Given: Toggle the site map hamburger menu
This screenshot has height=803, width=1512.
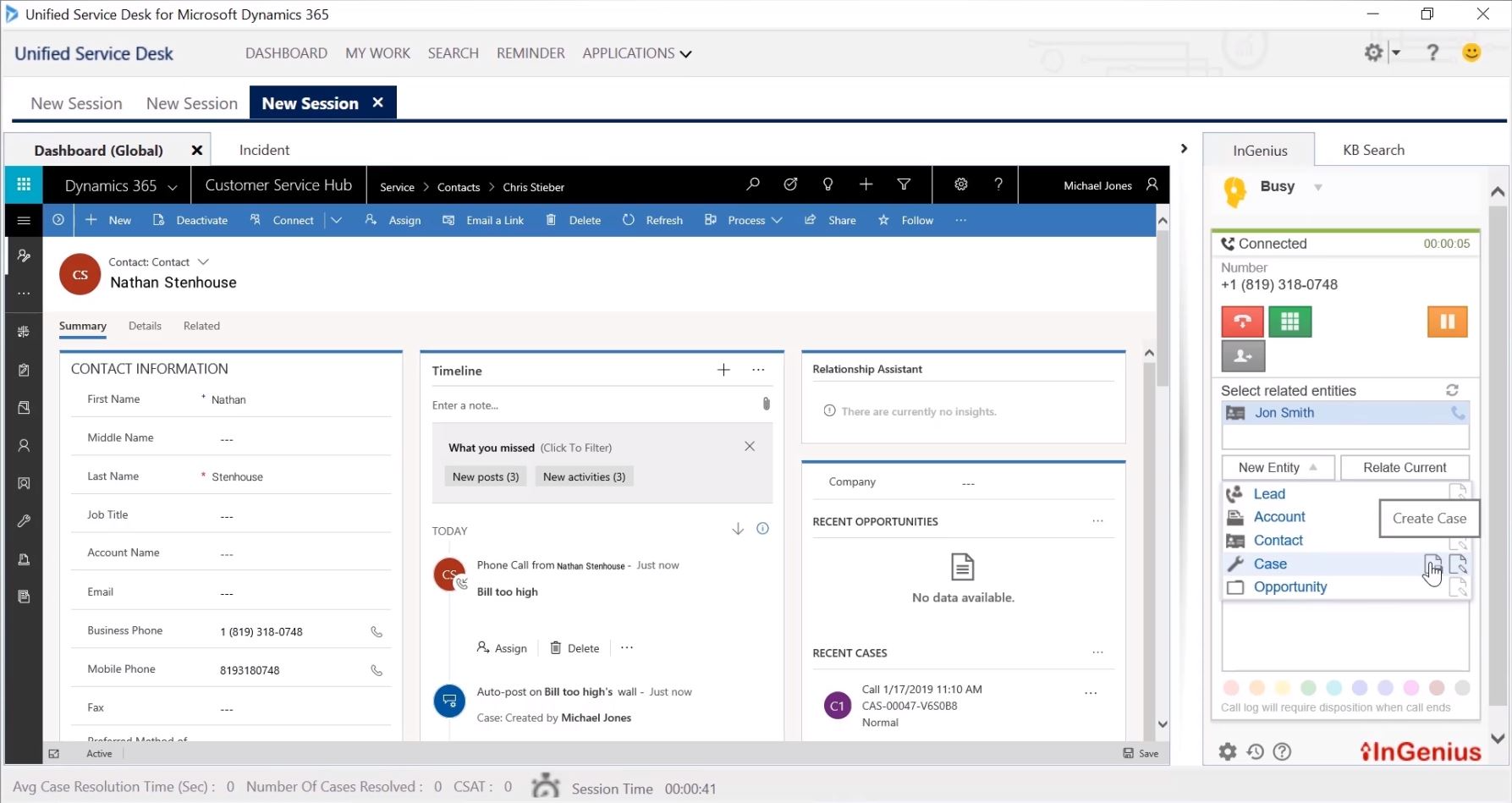Looking at the screenshot, I should pos(24,220).
